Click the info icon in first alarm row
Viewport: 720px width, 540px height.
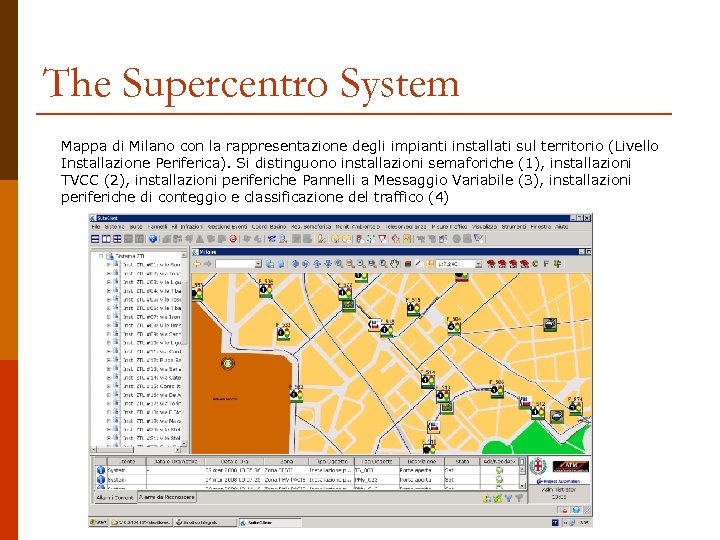pos(101,470)
